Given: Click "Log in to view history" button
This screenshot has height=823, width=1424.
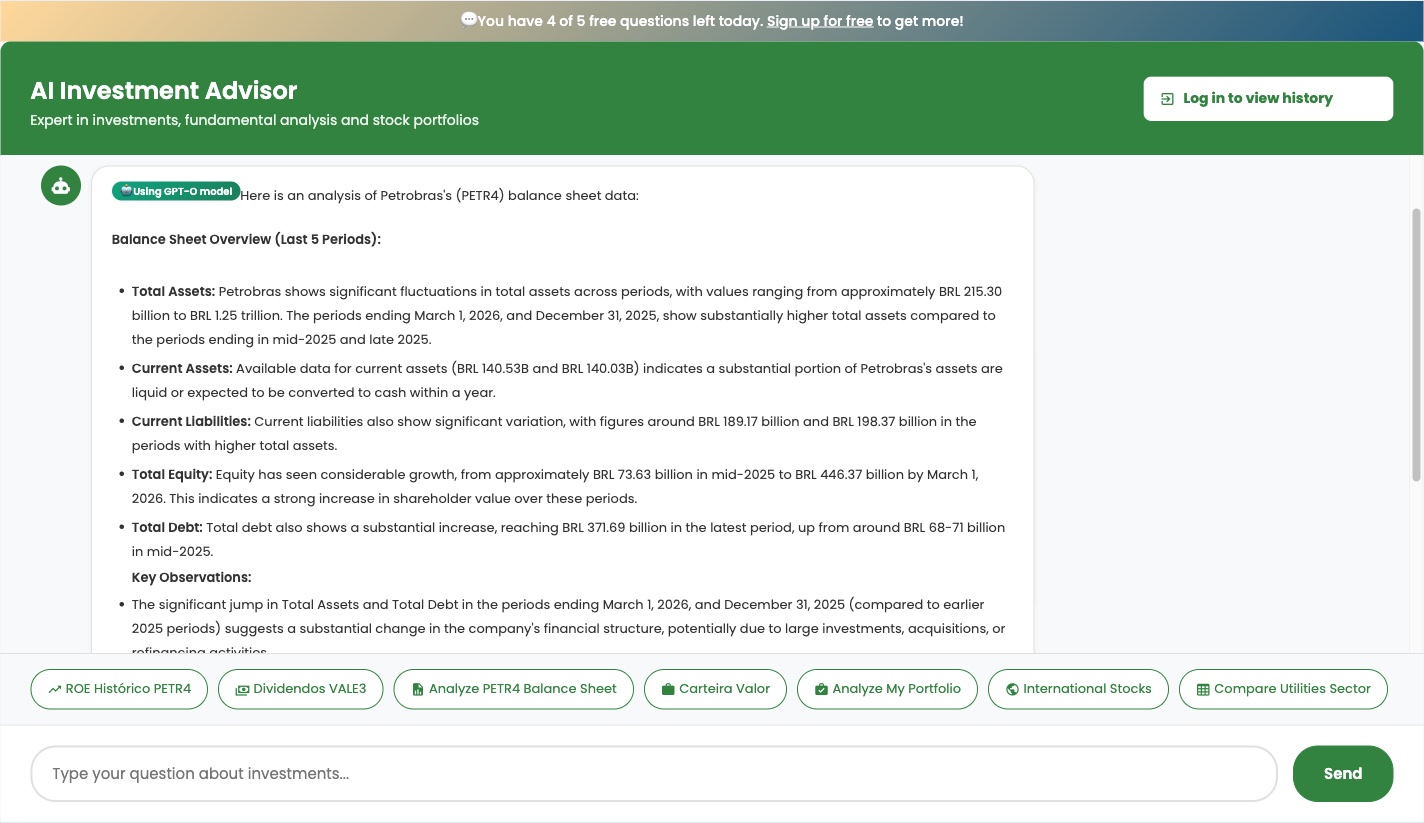Looking at the screenshot, I should click(x=1268, y=99).
